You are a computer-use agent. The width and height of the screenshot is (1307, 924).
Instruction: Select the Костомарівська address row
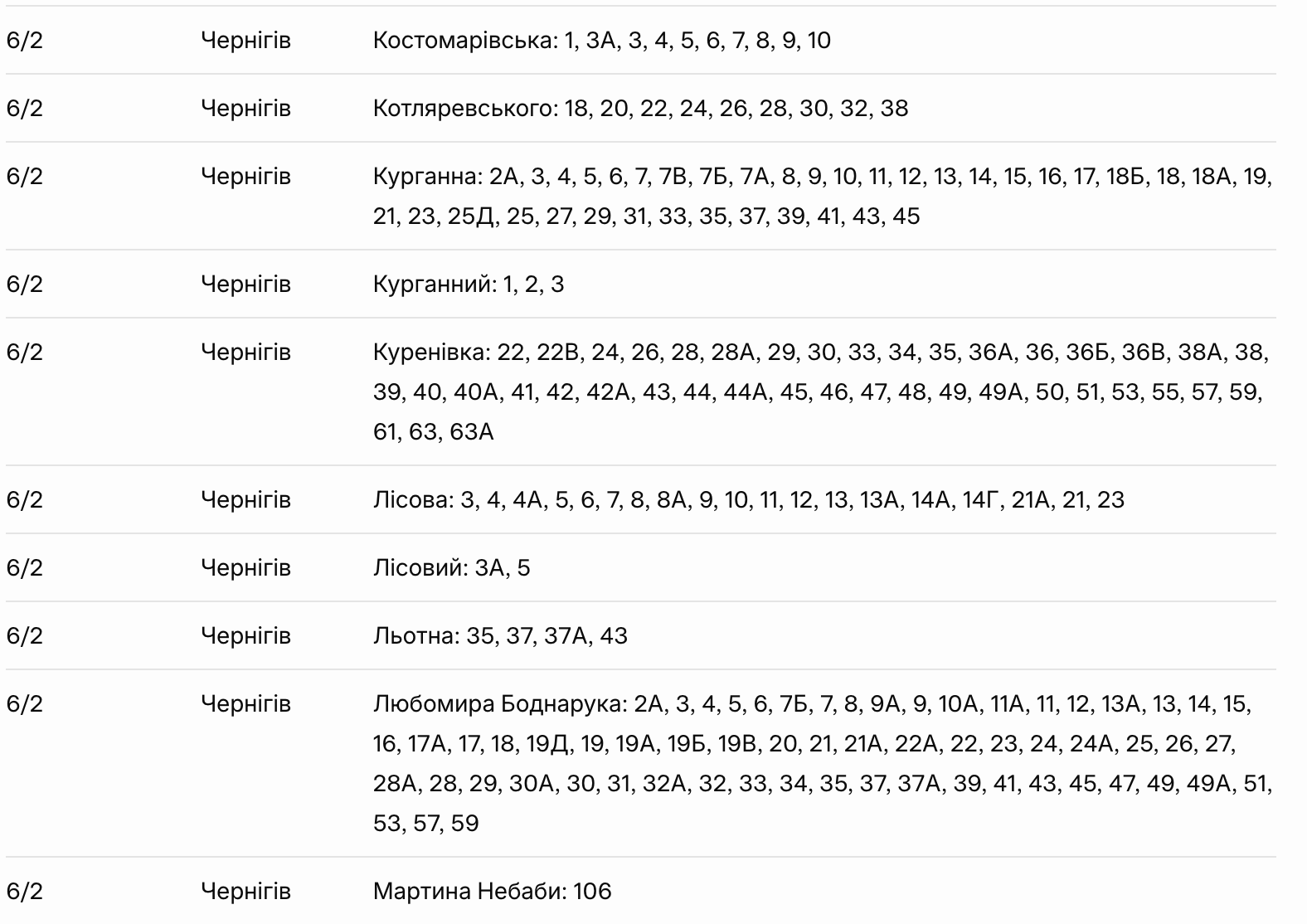coord(640,41)
